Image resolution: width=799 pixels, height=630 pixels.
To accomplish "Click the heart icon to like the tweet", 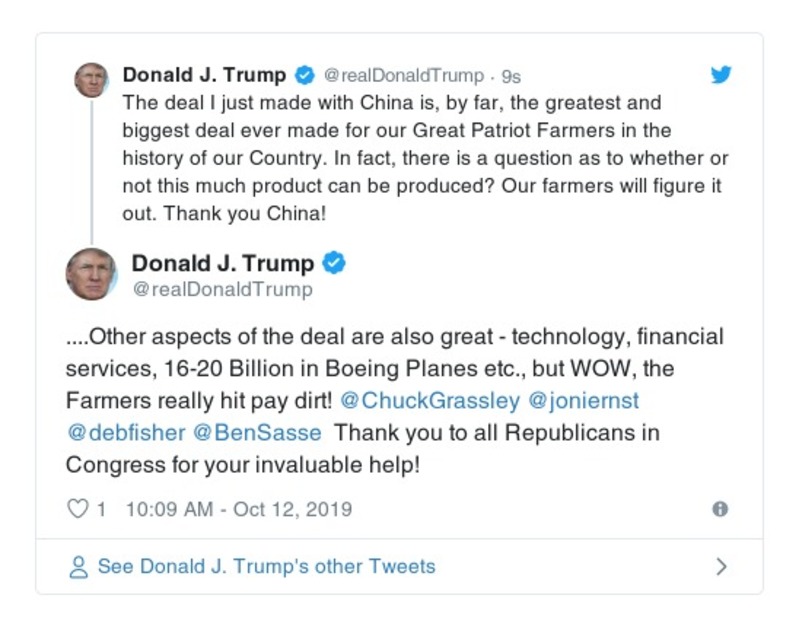I will [77, 509].
